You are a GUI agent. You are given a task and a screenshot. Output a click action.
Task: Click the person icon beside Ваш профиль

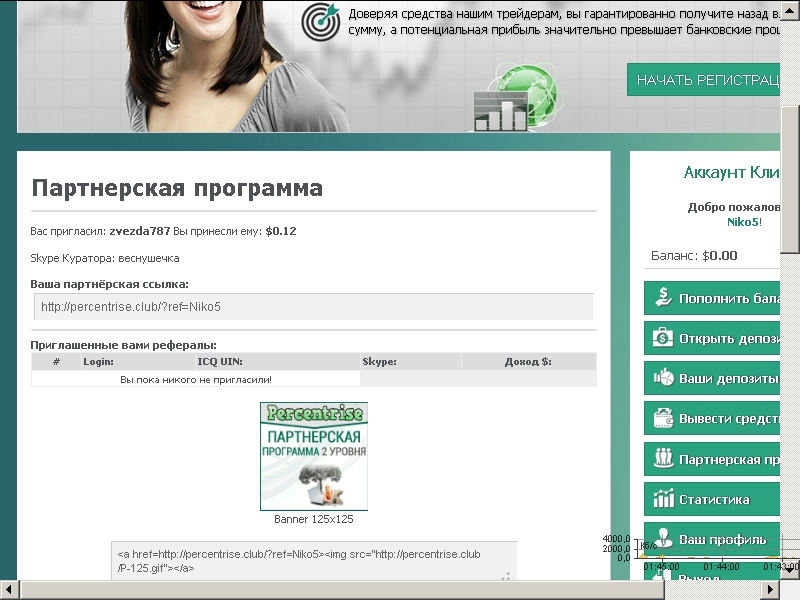[x=663, y=538]
